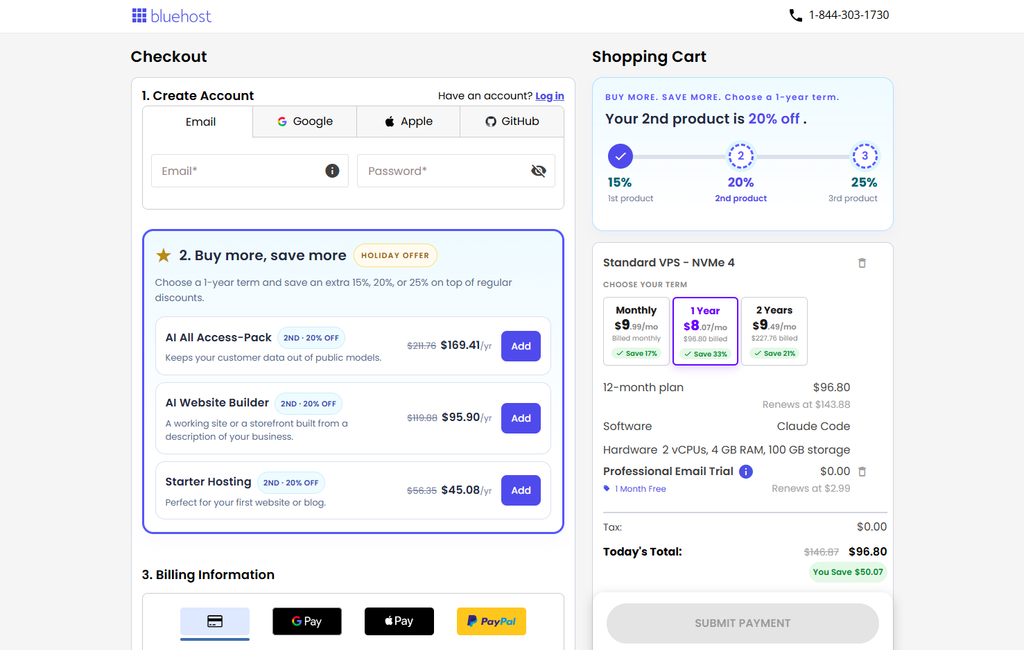Select the Monthly term option
The image size is (1024, 650).
[x=636, y=331]
